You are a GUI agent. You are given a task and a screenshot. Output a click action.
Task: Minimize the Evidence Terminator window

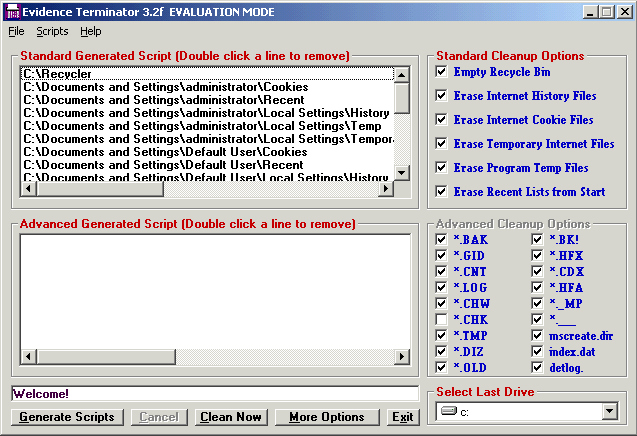(x=590, y=12)
